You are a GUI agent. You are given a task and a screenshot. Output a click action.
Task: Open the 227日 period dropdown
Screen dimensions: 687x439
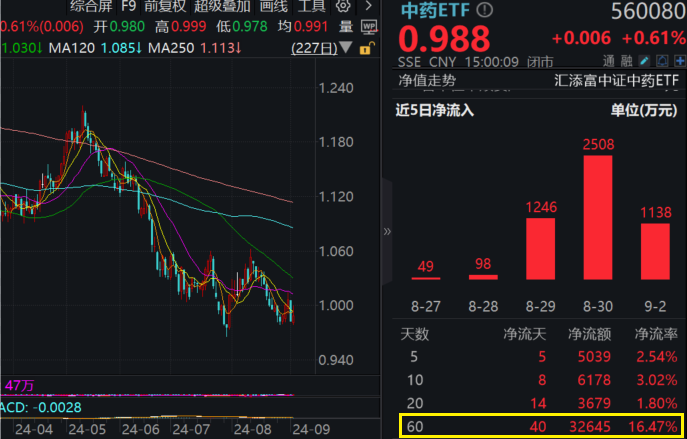(319, 48)
